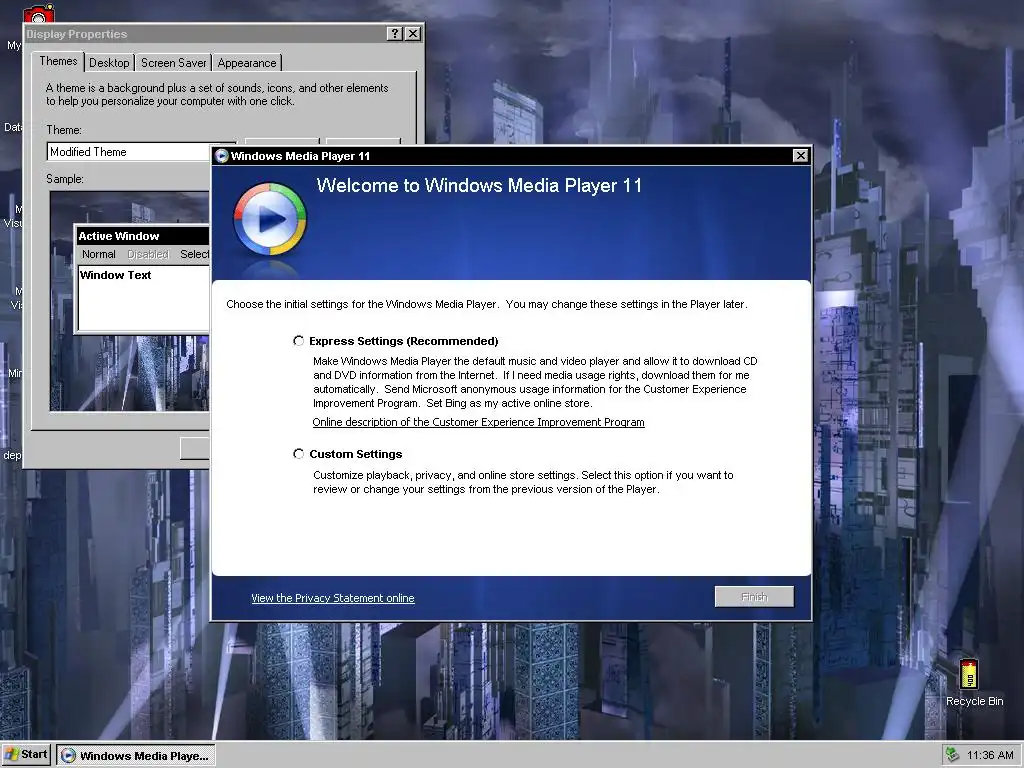Click Windows Media Player taskbar button
The width and height of the screenshot is (1024, 768).
135,756
